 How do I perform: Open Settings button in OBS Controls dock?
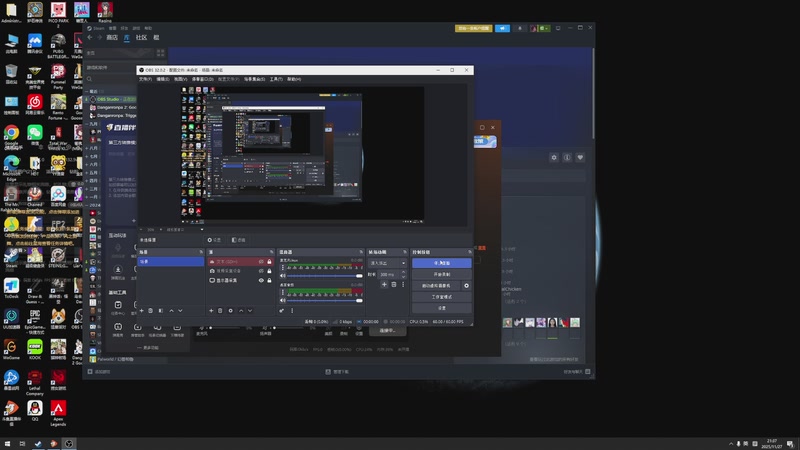click(442, 308)
